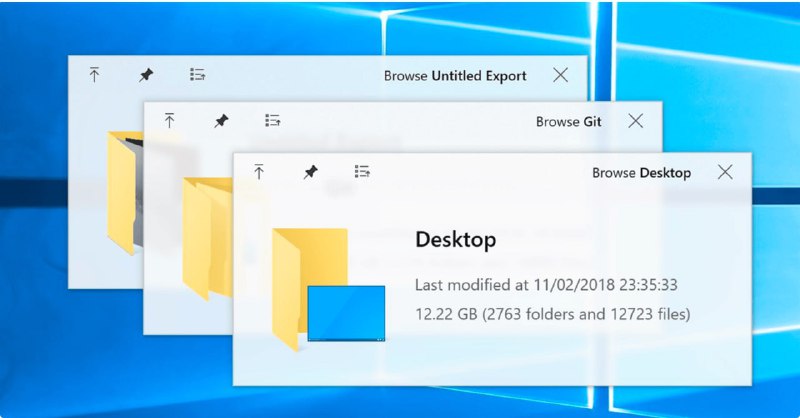Click the up-arrow icon in Browse Git window
Viewport: 800px width, 418px height.
coord(170,121)
